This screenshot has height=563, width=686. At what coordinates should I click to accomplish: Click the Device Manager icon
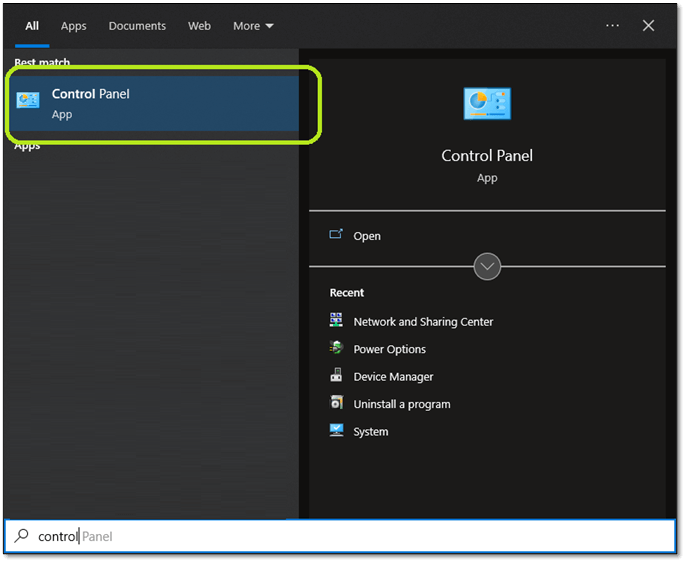[x=336, y=375]
